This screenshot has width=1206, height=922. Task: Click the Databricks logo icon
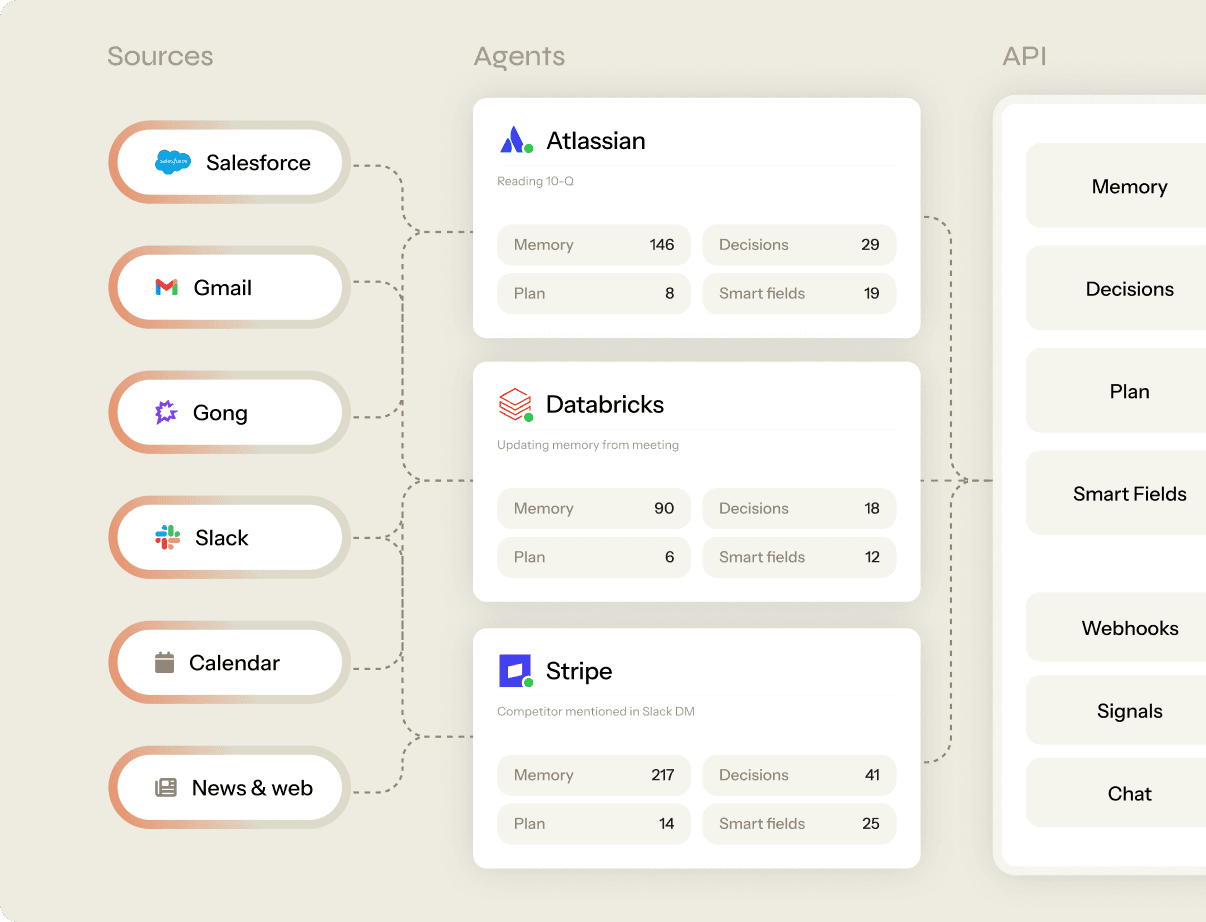pyautogui.click(x=516, y=405)
